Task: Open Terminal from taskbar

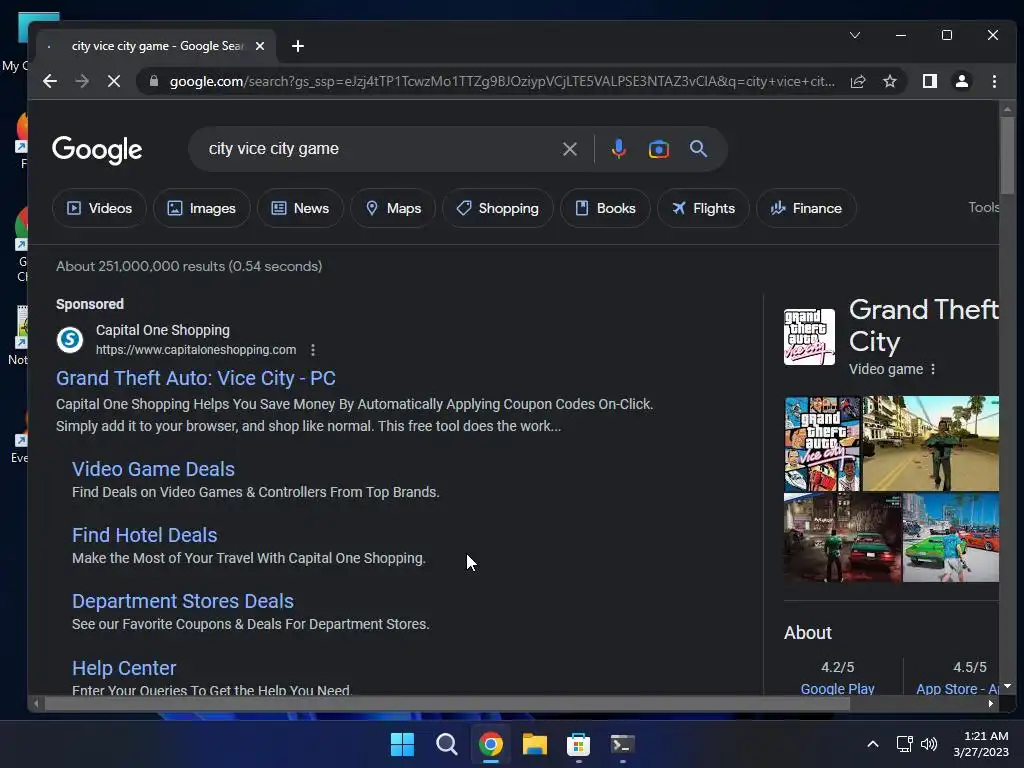Action: [x=622, y=744]
